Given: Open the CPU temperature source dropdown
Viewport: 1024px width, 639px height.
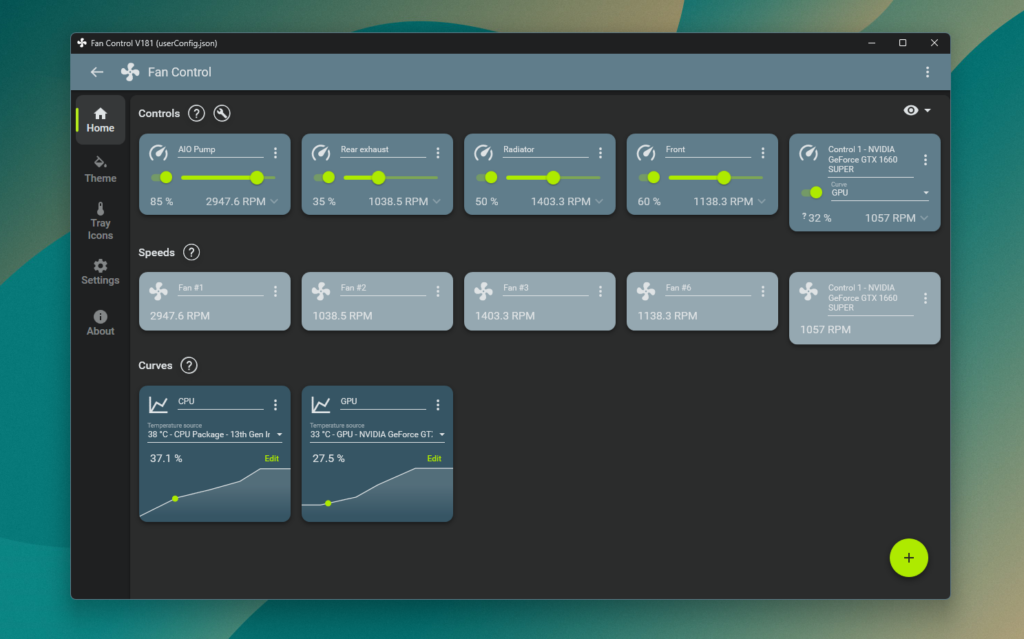Looking at the screenshot, I should click(x=215, y=435).
